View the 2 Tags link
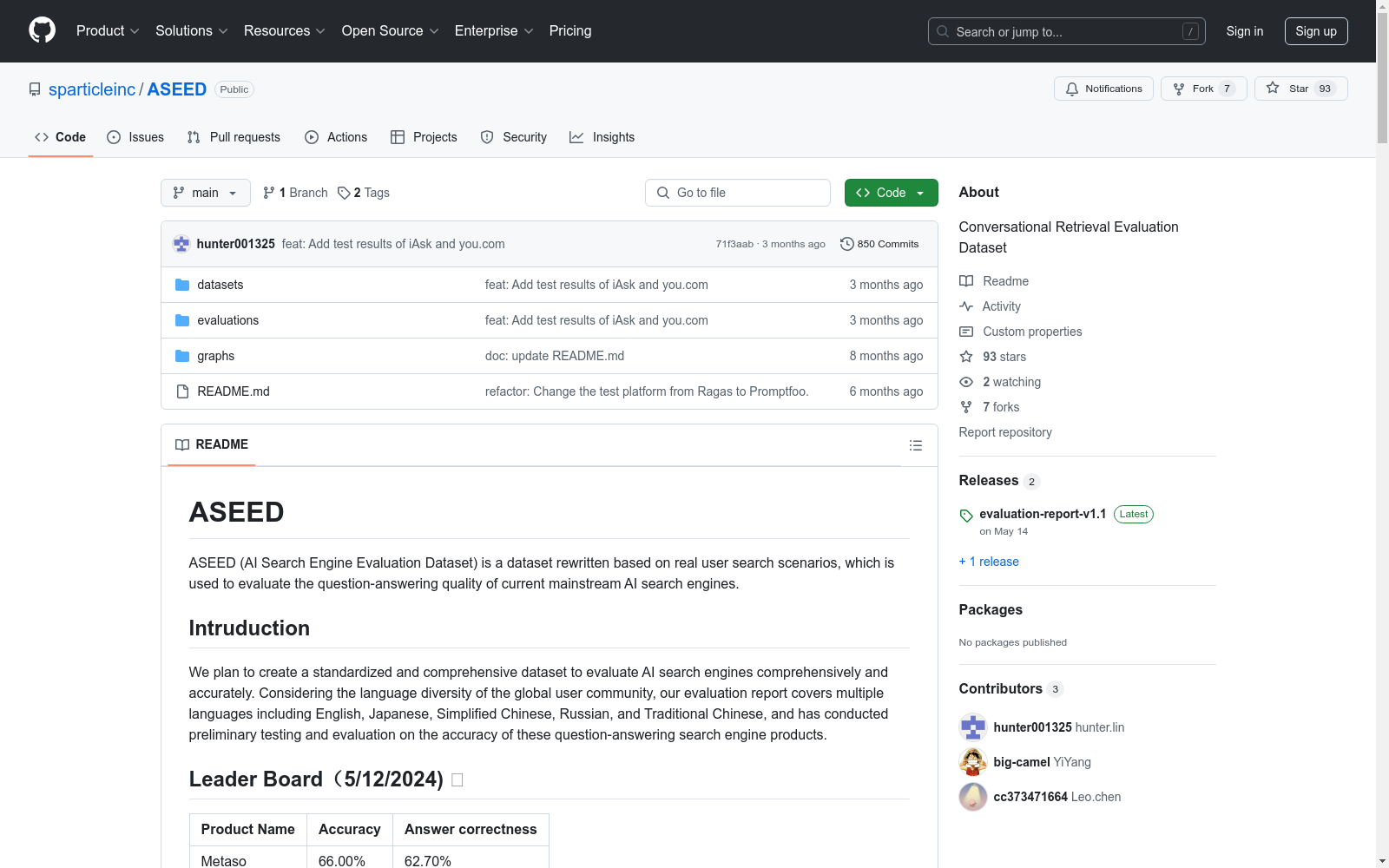Screen dimensions: 1389x868 tap(364, 193)
